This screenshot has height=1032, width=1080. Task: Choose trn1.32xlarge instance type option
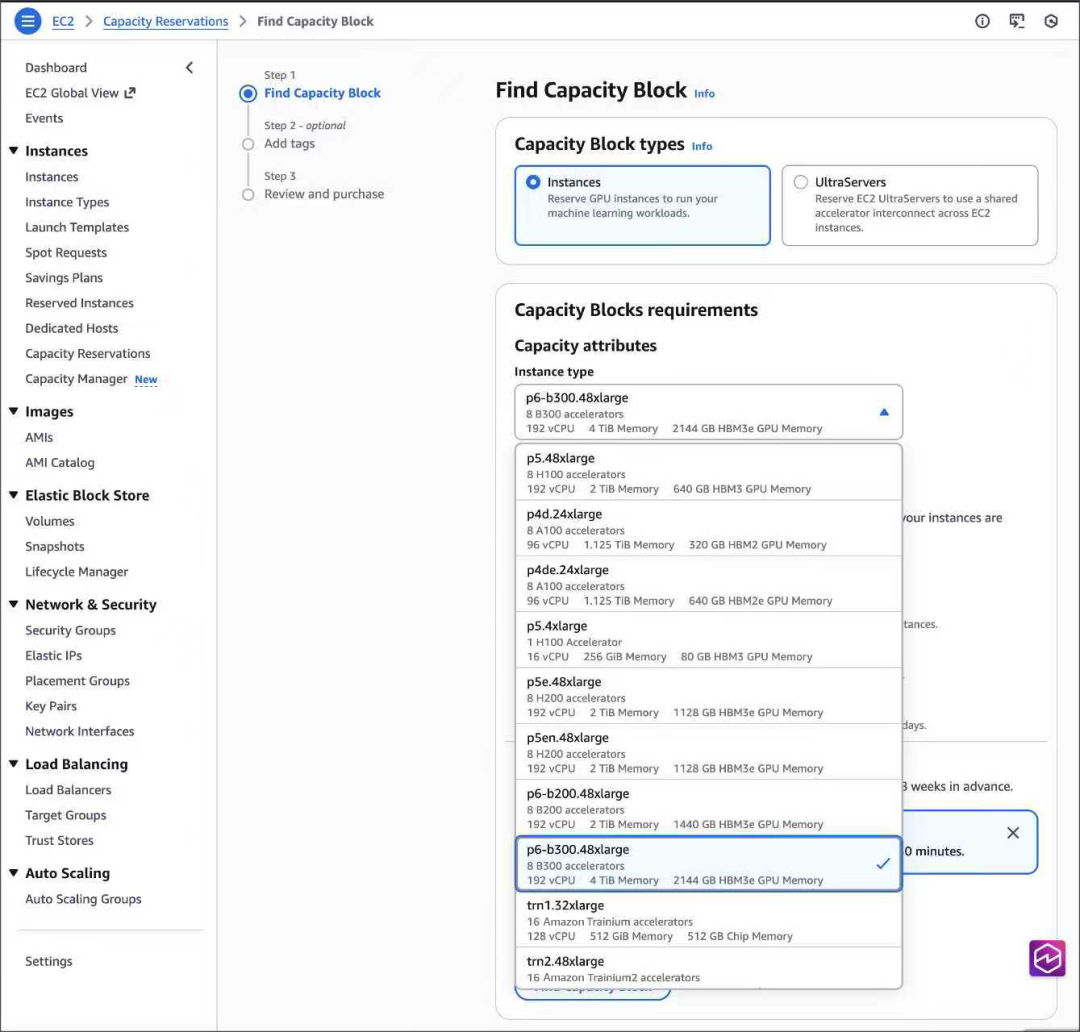(708, 920)
